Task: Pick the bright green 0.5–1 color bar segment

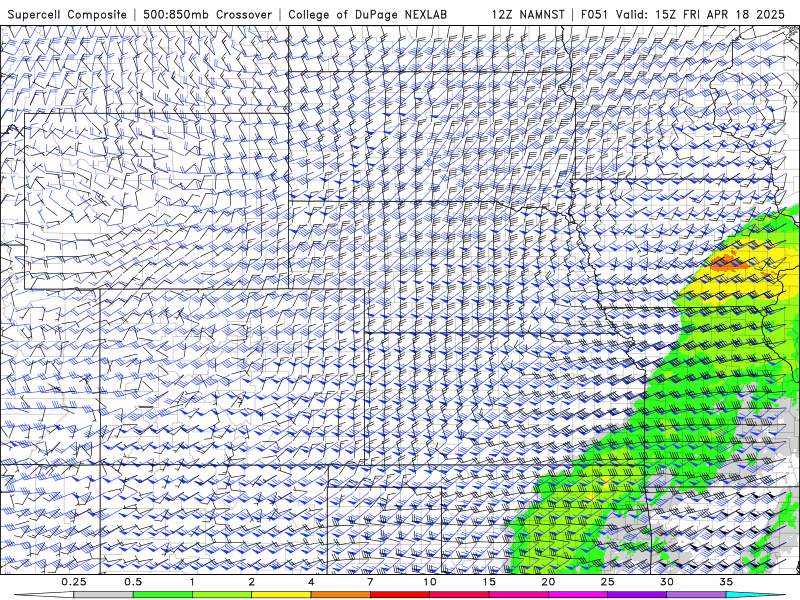Action: 163,595
